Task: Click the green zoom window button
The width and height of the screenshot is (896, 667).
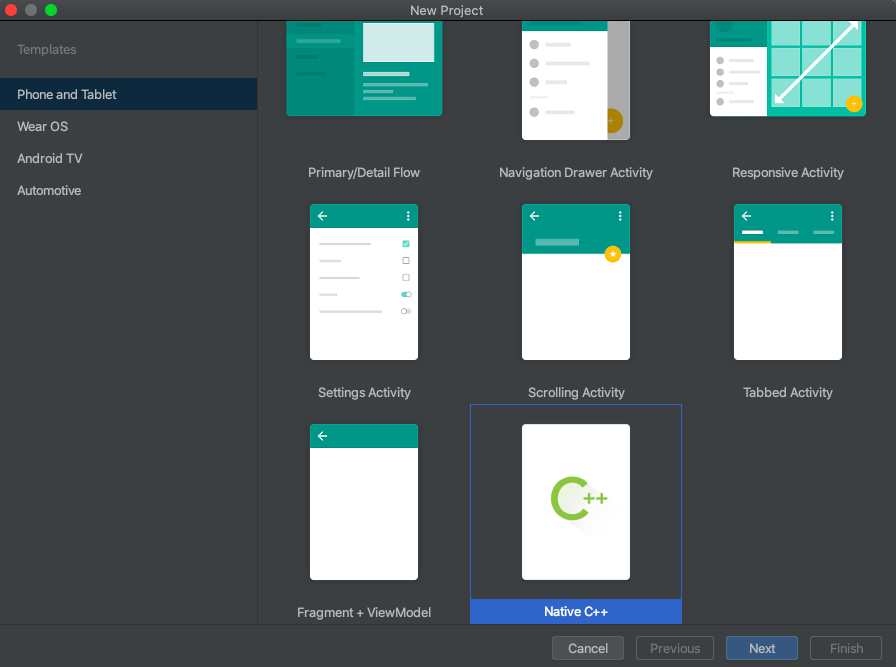Action: tap(51, 10)
